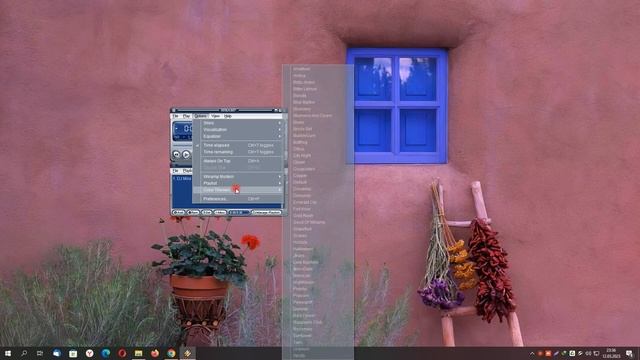Select the highlighted Color Themes entry
The width and height of the screenshot is (640, 360).
[238, 190]
